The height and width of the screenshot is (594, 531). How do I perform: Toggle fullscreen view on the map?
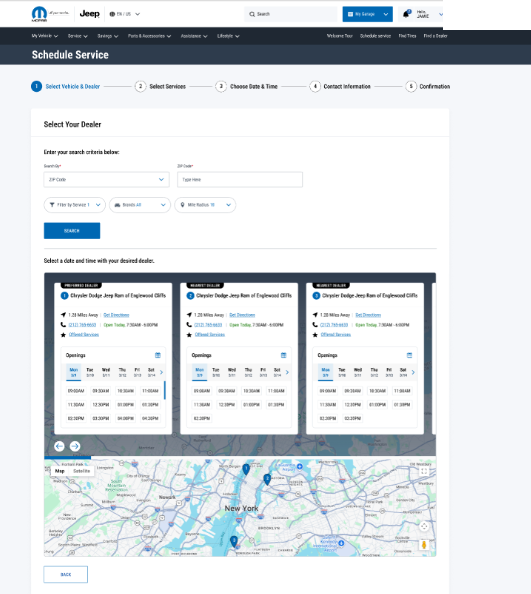(x=424, y=471)
